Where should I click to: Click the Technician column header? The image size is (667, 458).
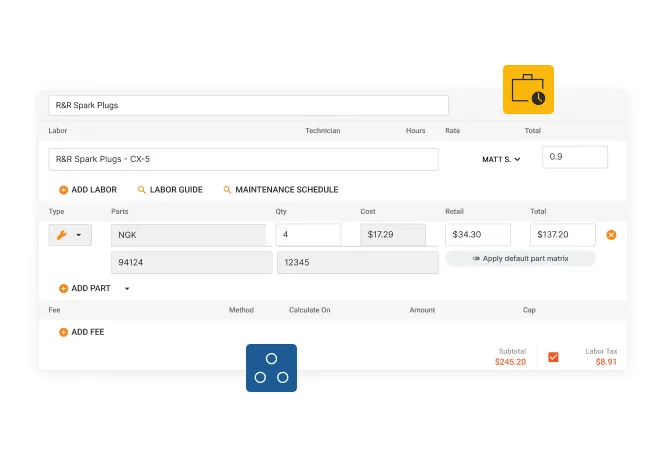click(323, 131)
